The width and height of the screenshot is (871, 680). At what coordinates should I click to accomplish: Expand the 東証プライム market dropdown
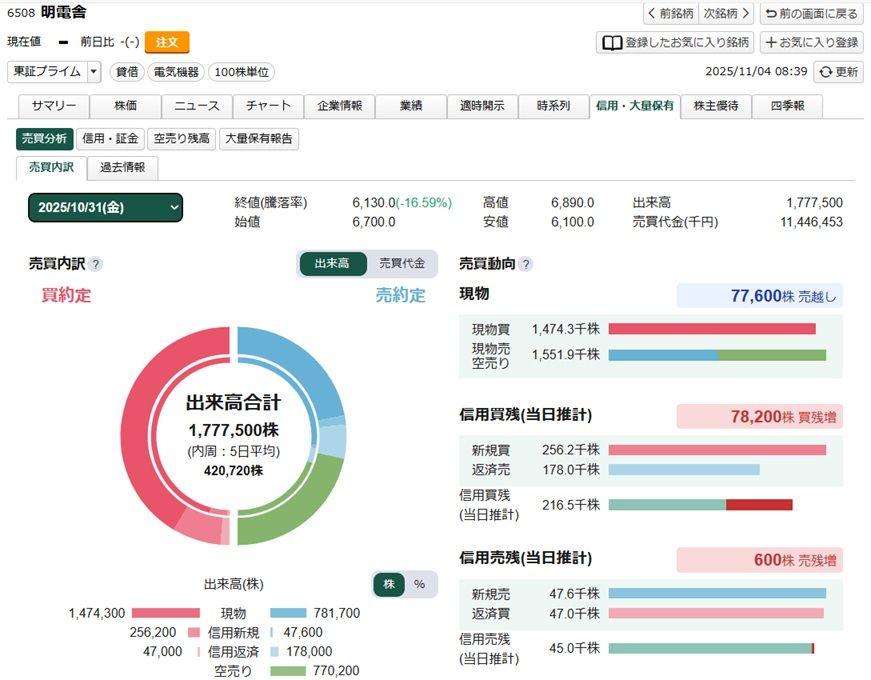(54, 72)
